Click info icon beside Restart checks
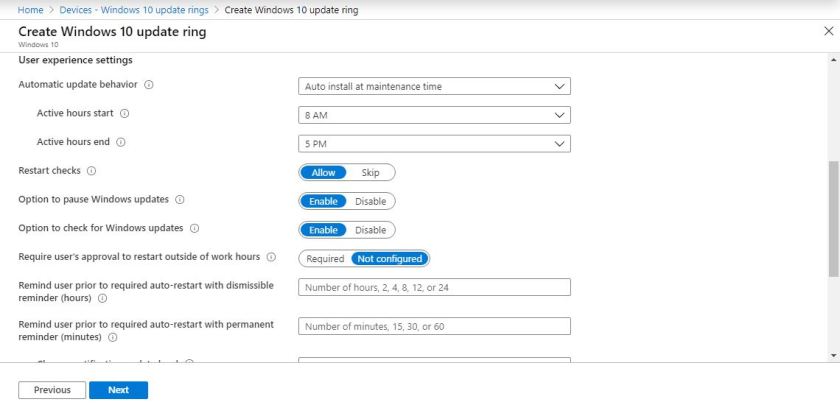840x416 pixels. click(91, 172)
